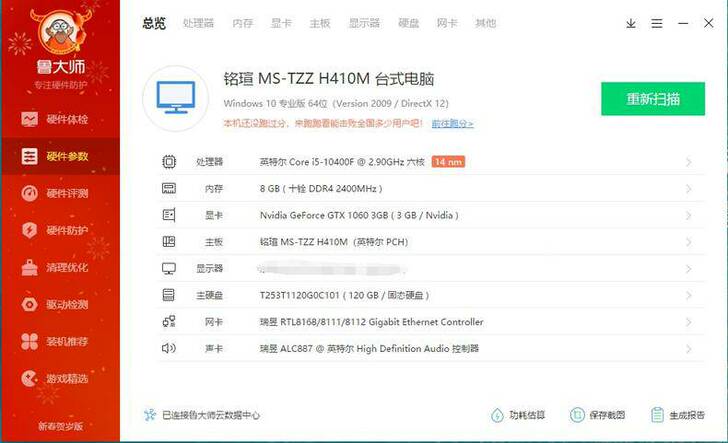Click the 生成报告 report icon

click(x=657, y=415)
